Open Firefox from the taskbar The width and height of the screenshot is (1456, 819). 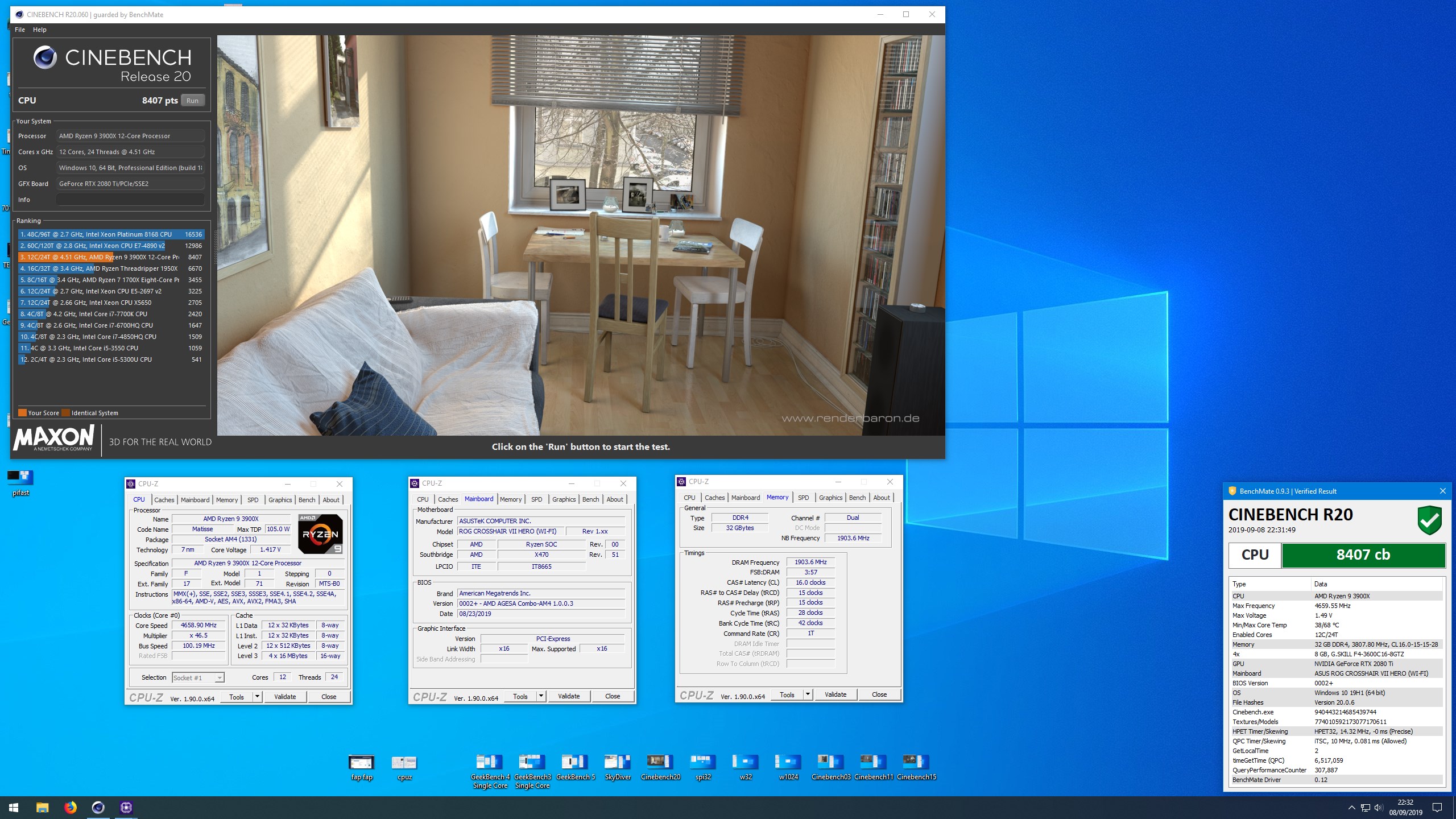[x=70, y=808]
